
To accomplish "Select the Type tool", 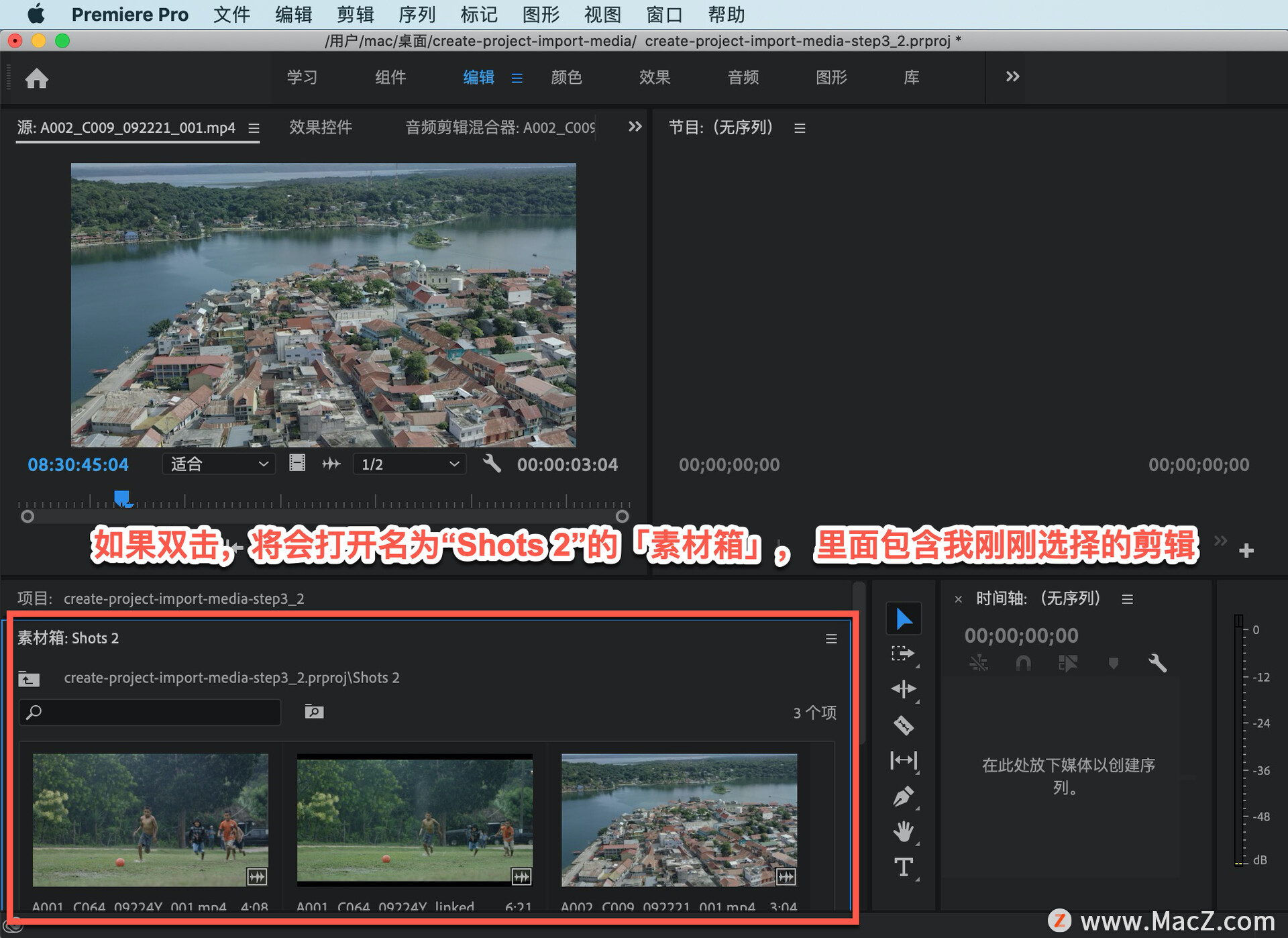I will click(903, 868).
